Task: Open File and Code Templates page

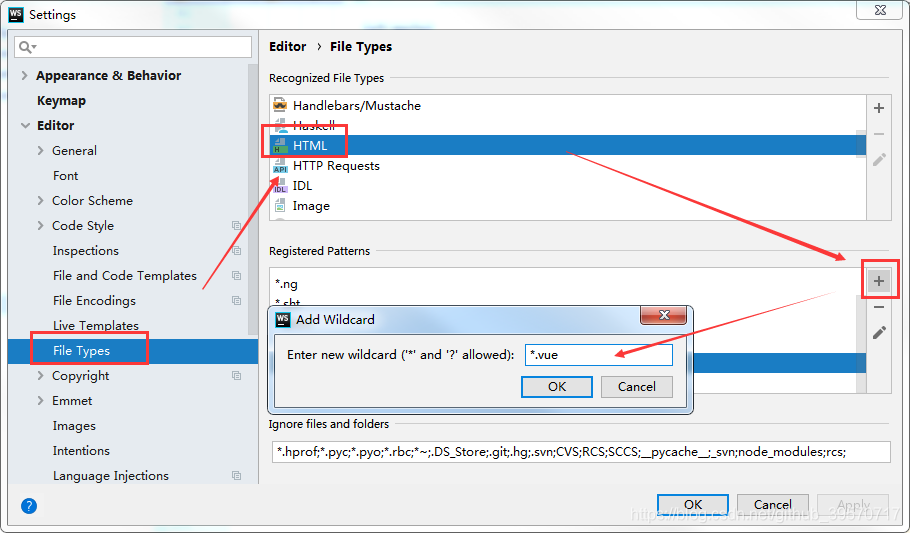Action: [124, 276]
